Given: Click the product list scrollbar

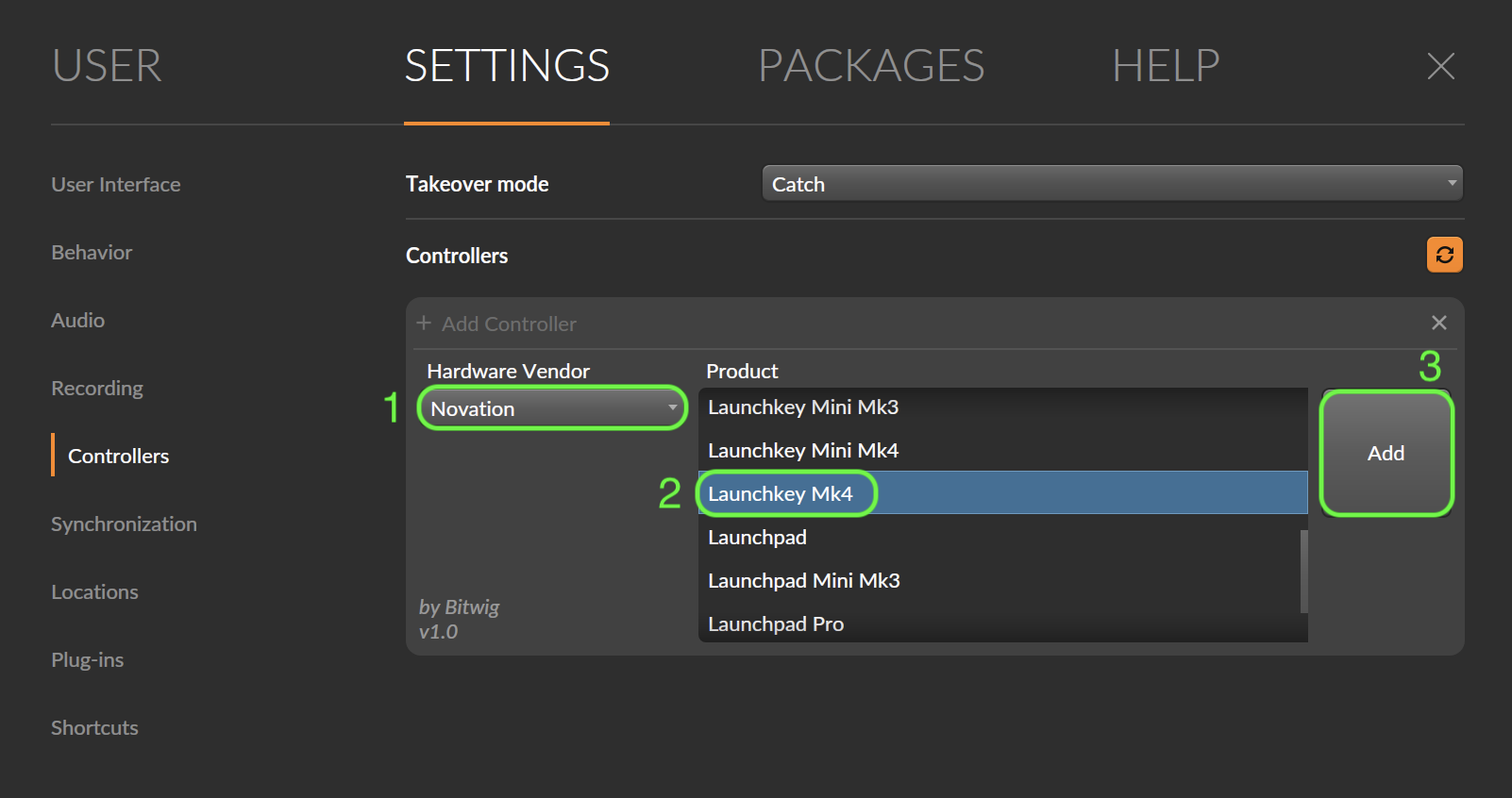Looking at the screenshot, I should point(1304,572).
